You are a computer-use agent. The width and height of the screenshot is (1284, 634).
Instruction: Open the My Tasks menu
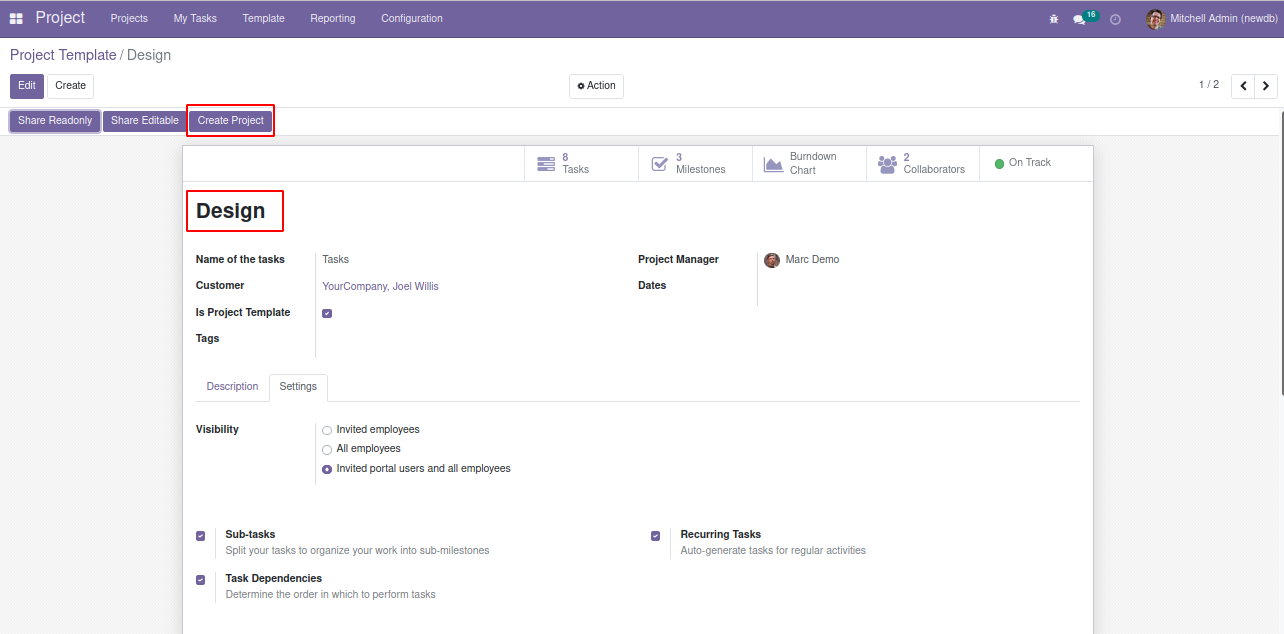195,19
